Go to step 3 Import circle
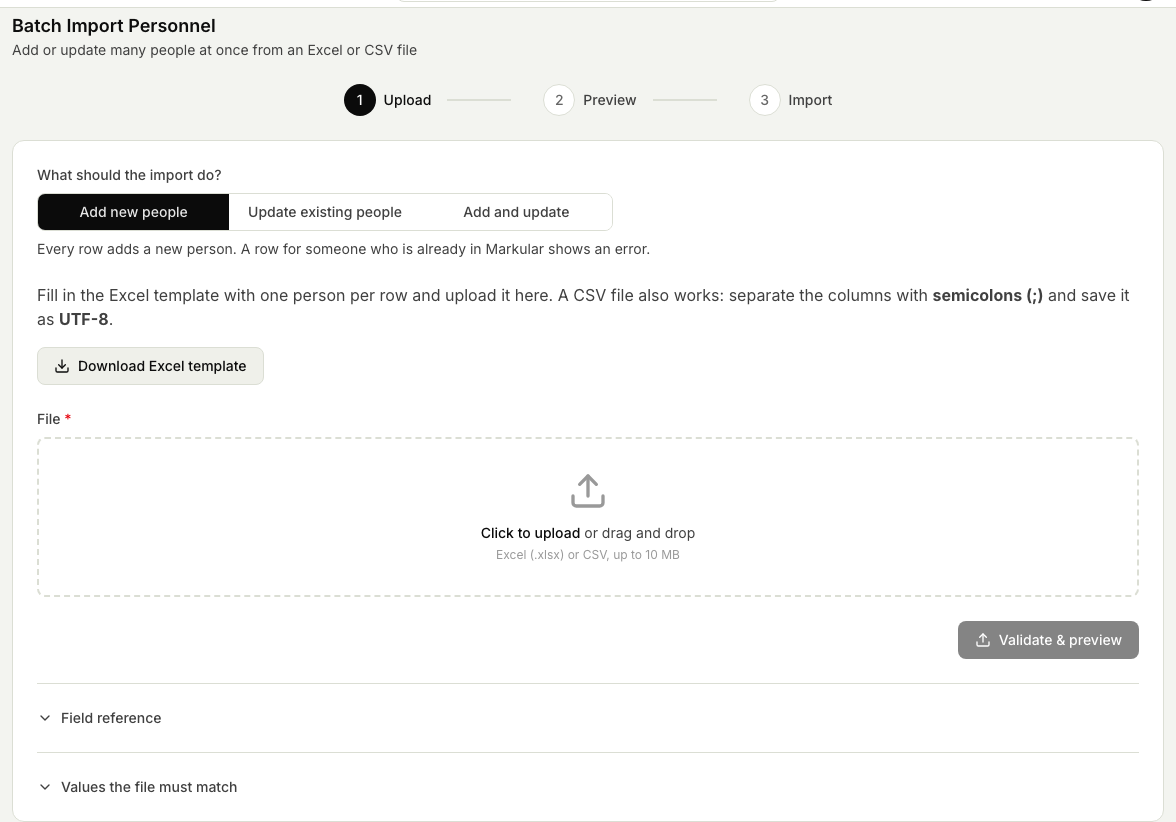The height and width of the screenshot is (822, 1176). 764,100
